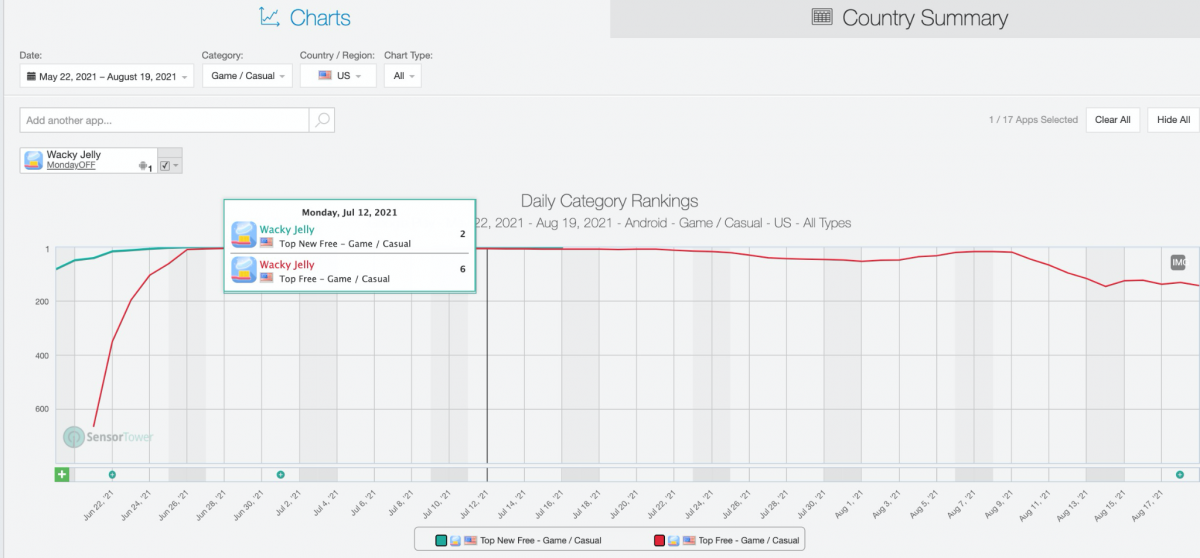
Task: Click the Top New Free tooltip app icon
Action: coord(244,235)
